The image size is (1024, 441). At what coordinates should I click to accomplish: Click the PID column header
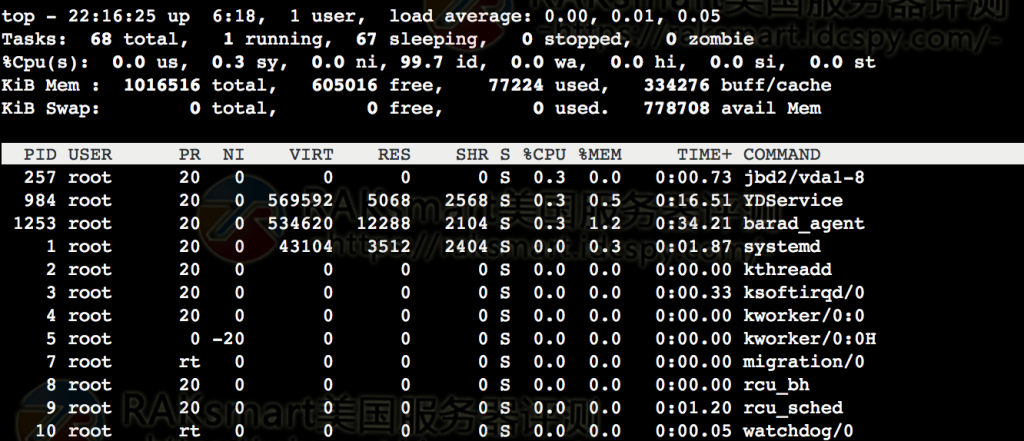tap(40, 155)
